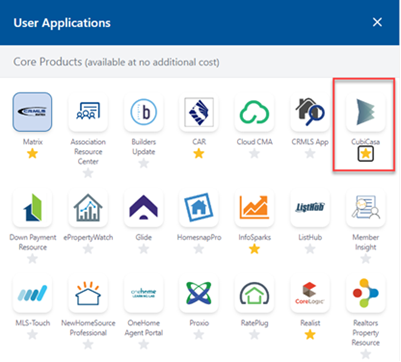The image size is (401, 362).
Task: Open the Realist CoreLogic icon
Action: [x=310, y=293]
